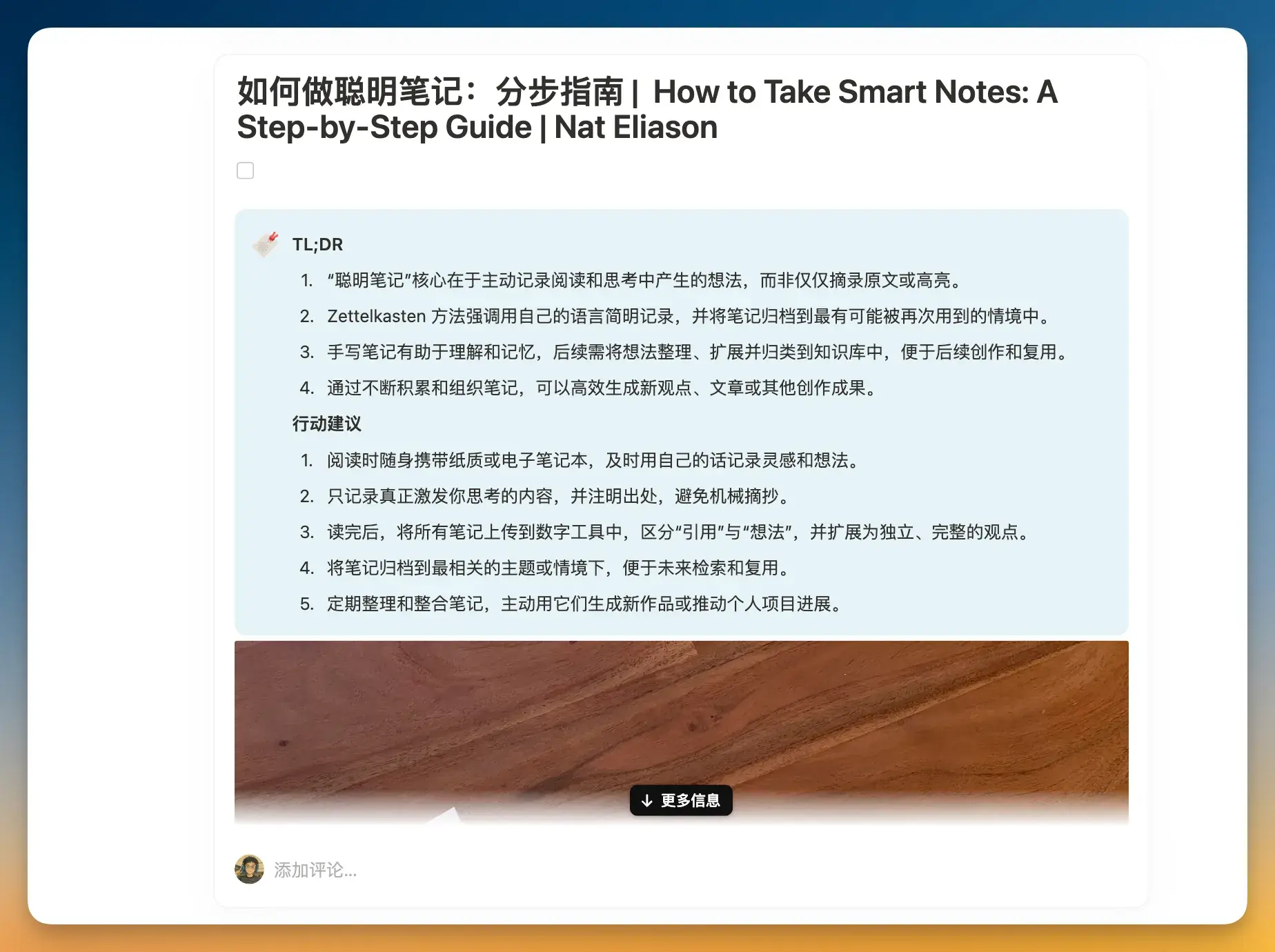Image resolution: width=1275 pixels, height=952 pixels.
Task: Toggle the checkbox below the page title
Action: (x=245, y=170)
